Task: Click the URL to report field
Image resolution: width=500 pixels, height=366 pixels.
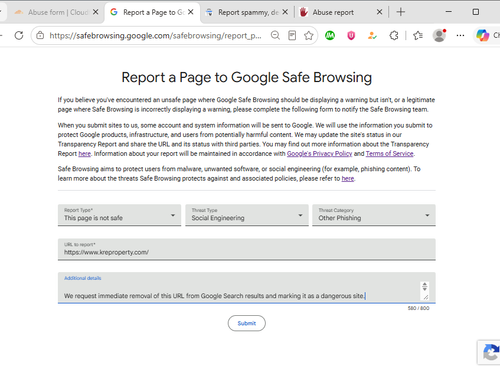Action: [x=247, y=249]
